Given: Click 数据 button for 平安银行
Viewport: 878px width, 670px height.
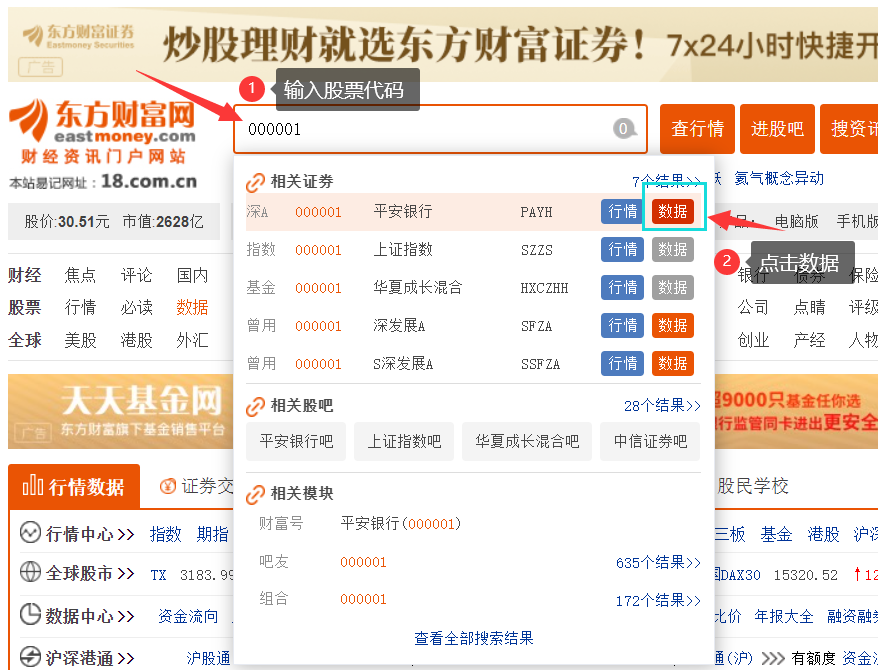Looking at the screenshot, I should [672, 212].
